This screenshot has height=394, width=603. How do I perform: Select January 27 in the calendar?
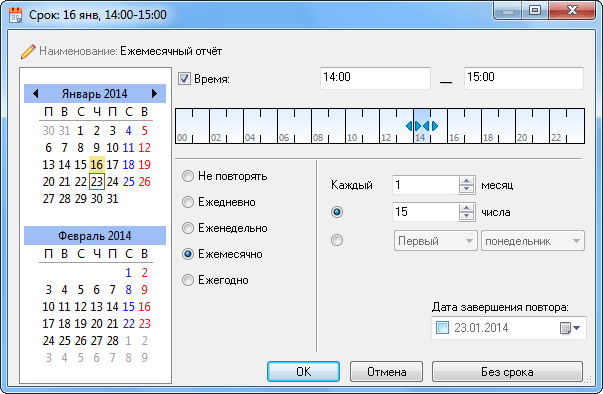(x=48, y=199)
